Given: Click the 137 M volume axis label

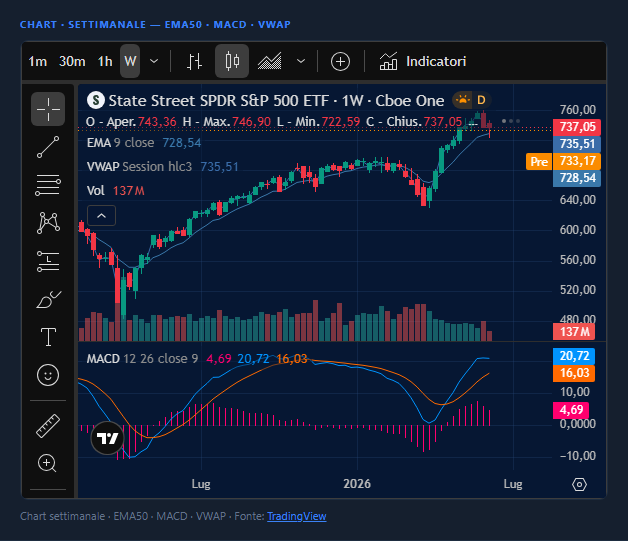Looking at the screenshot, I should point(574,332).
